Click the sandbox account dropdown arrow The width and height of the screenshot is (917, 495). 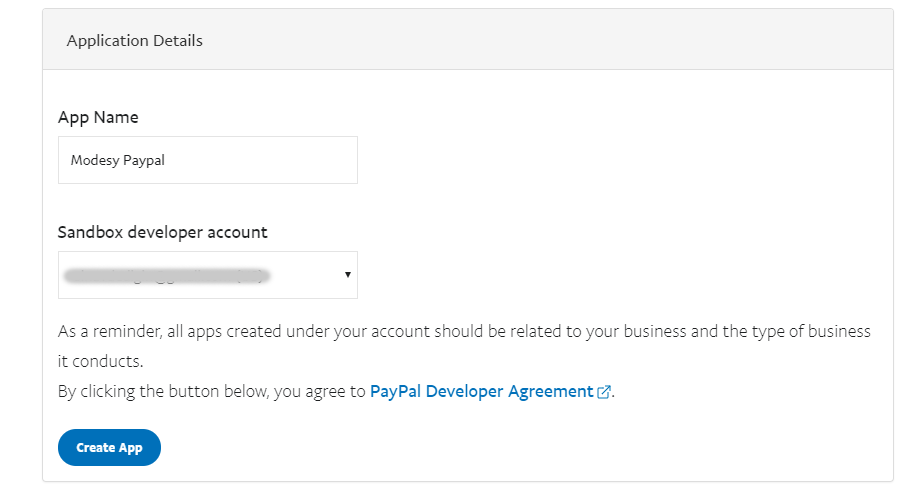click(347, 274)
